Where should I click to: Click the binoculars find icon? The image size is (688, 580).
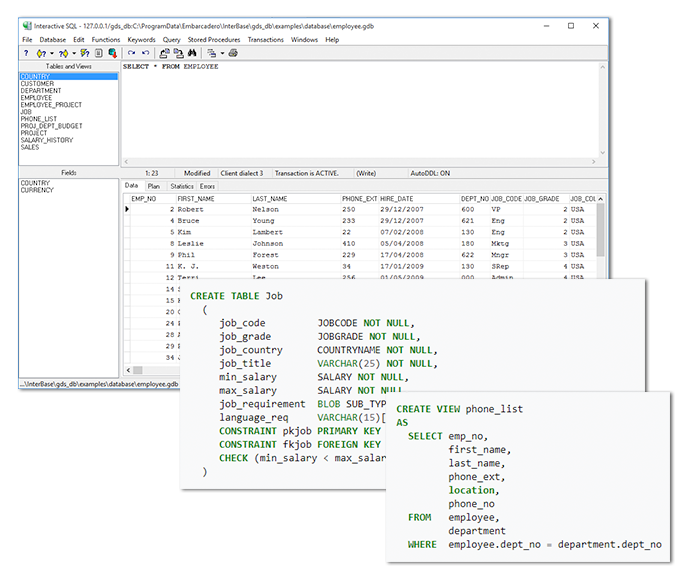pyautogui.click(x=192, y=53)
